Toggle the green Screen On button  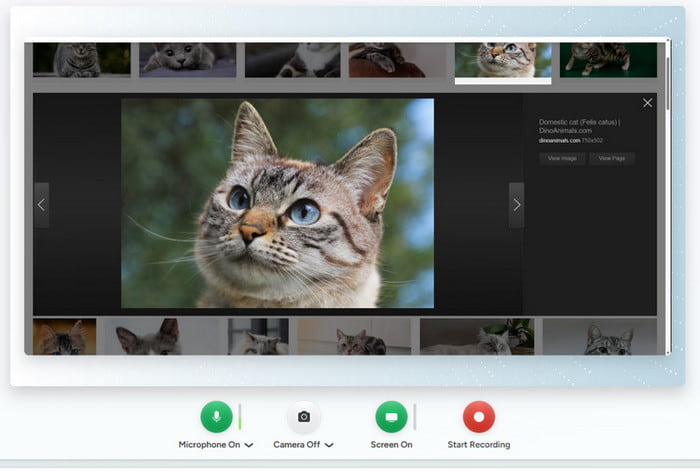pos(391,417)
